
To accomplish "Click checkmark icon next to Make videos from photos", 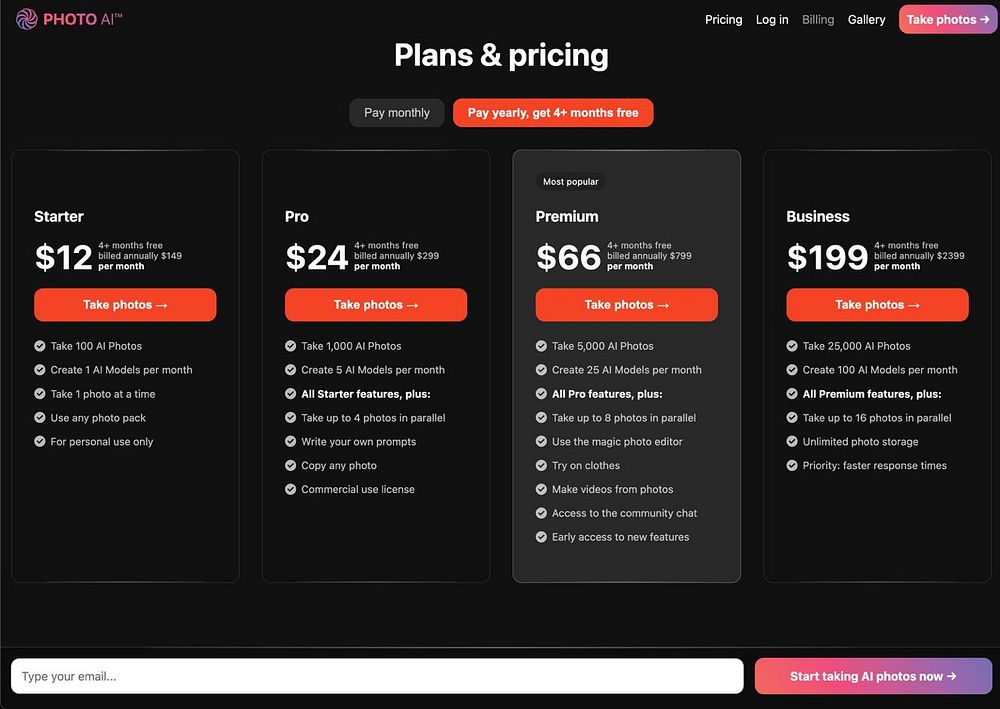I will (x=541, y=490).
